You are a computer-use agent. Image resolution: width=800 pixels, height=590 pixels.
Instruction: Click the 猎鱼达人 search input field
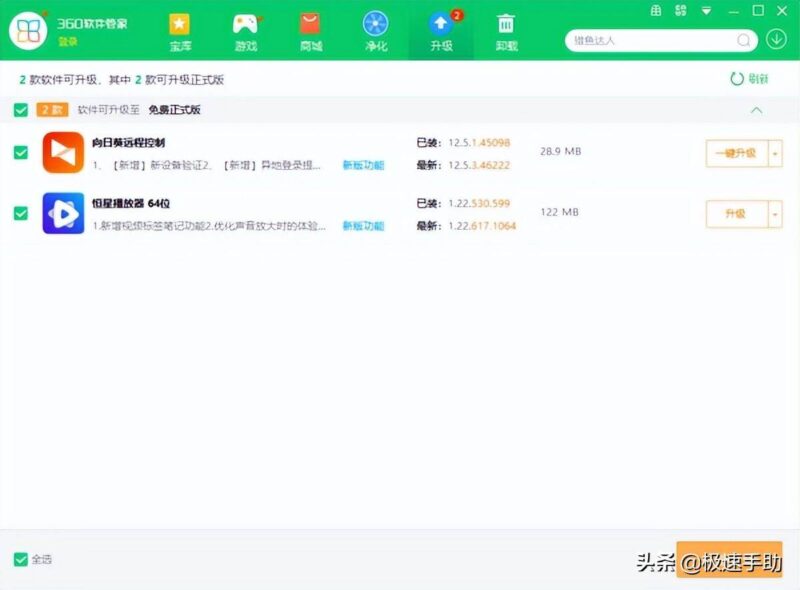(x=650, y=40)
